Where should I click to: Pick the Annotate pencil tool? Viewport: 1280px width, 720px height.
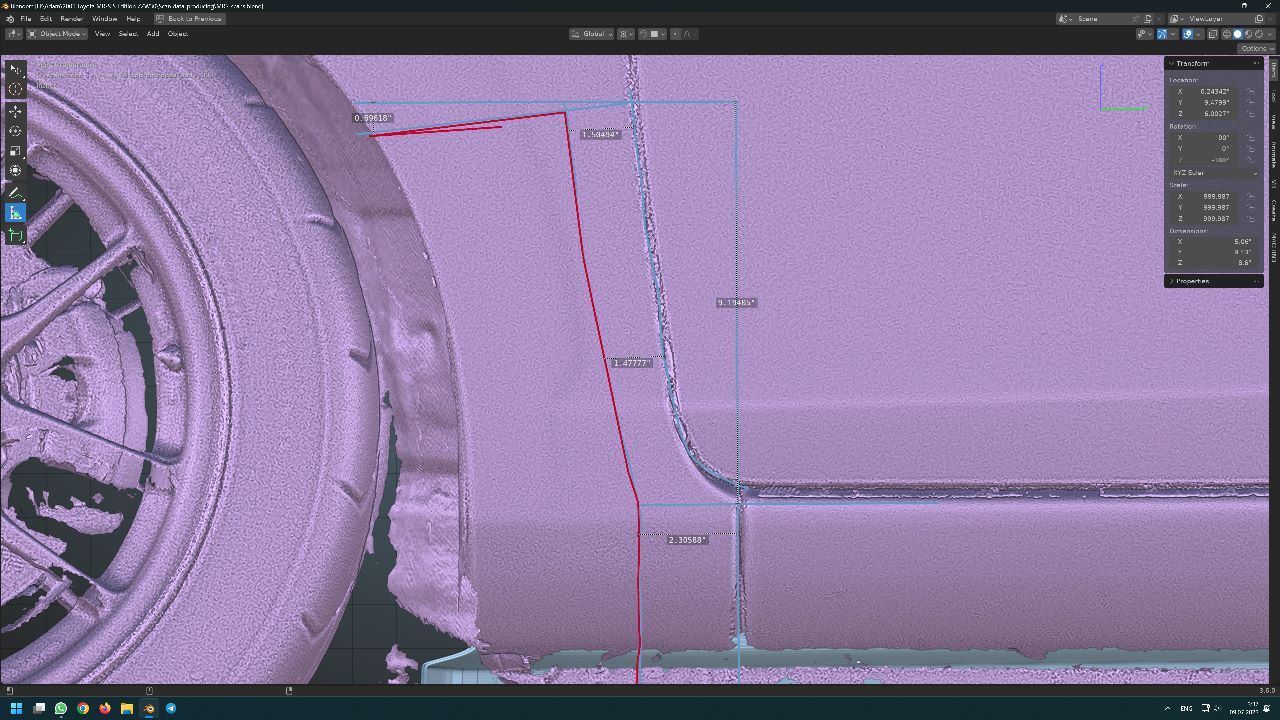tap(15, 192)
